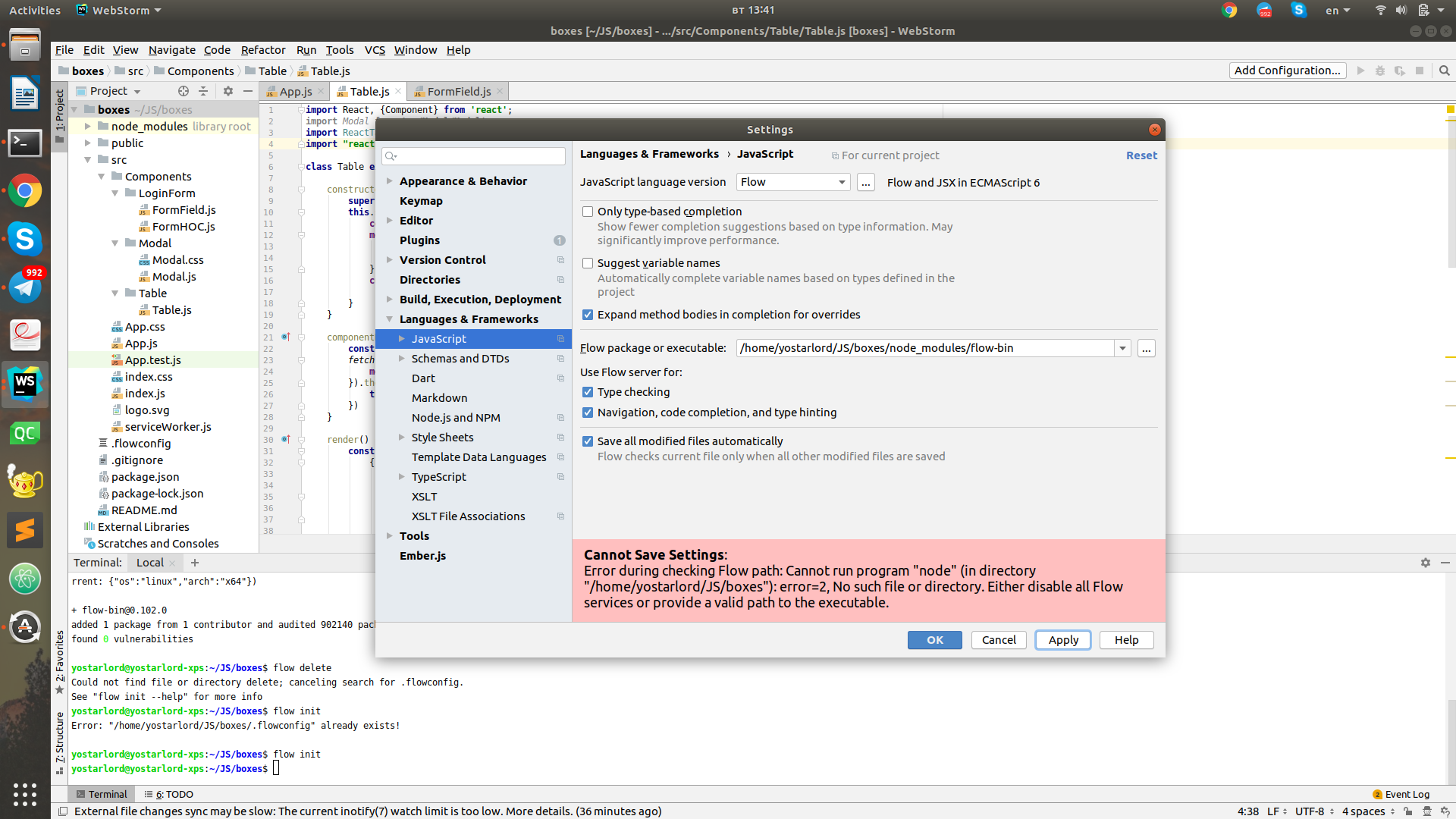
Task: Uncheck Expand method bodies in completion
Action: tap(588, 315)
